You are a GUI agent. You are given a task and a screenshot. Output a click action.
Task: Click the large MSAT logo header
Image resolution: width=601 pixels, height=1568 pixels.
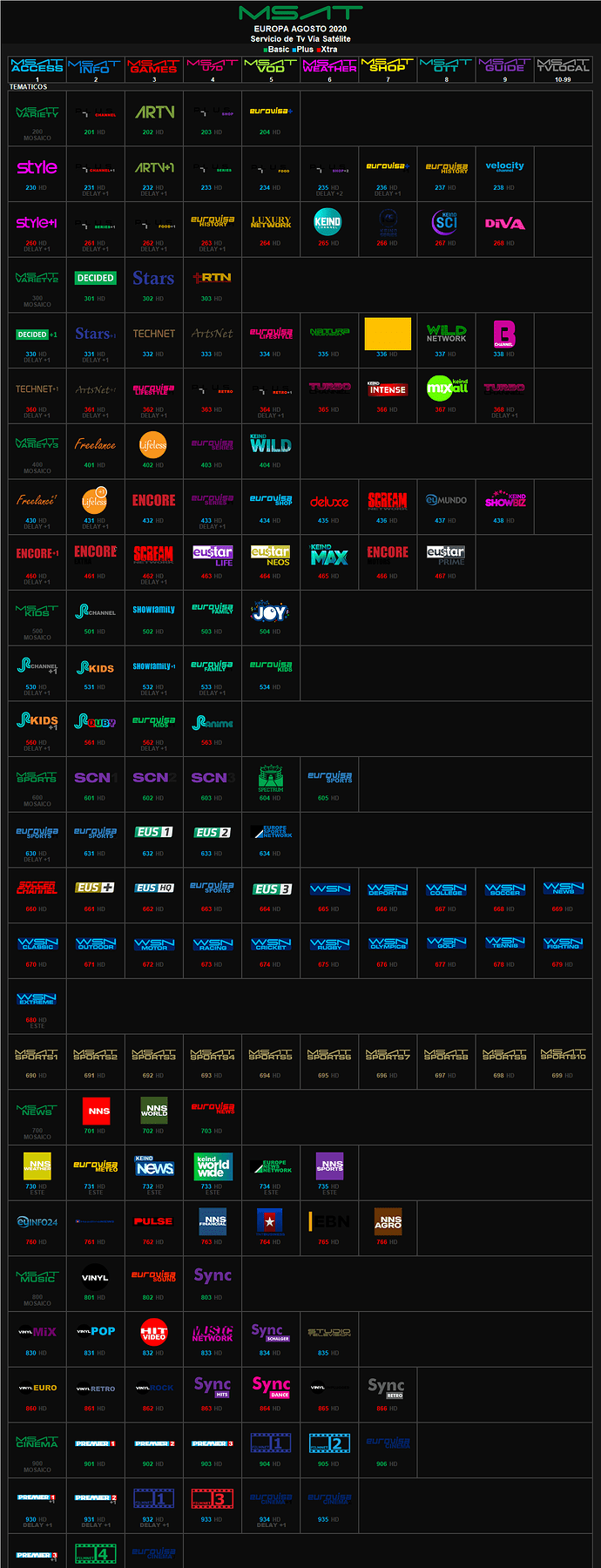[x=300, y=13]
